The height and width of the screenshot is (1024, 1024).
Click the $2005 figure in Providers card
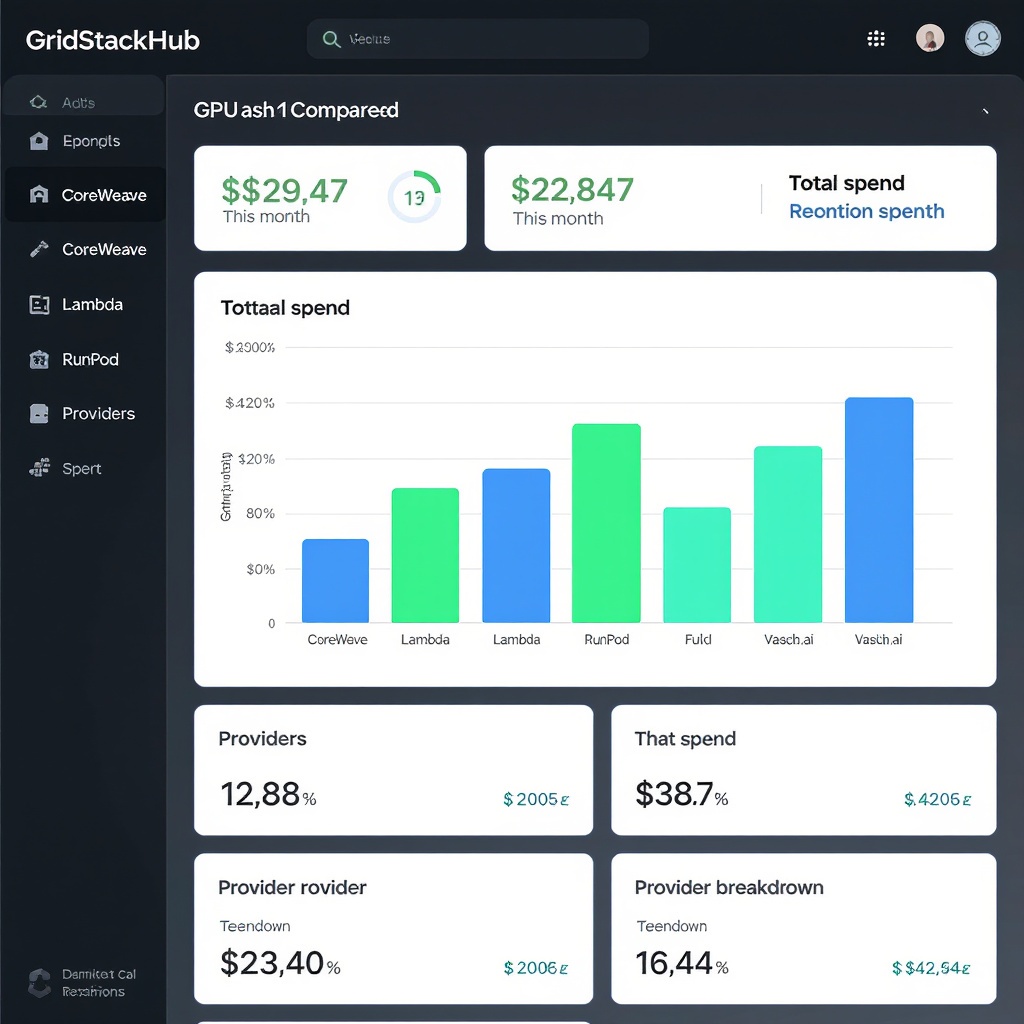[536, 799]
